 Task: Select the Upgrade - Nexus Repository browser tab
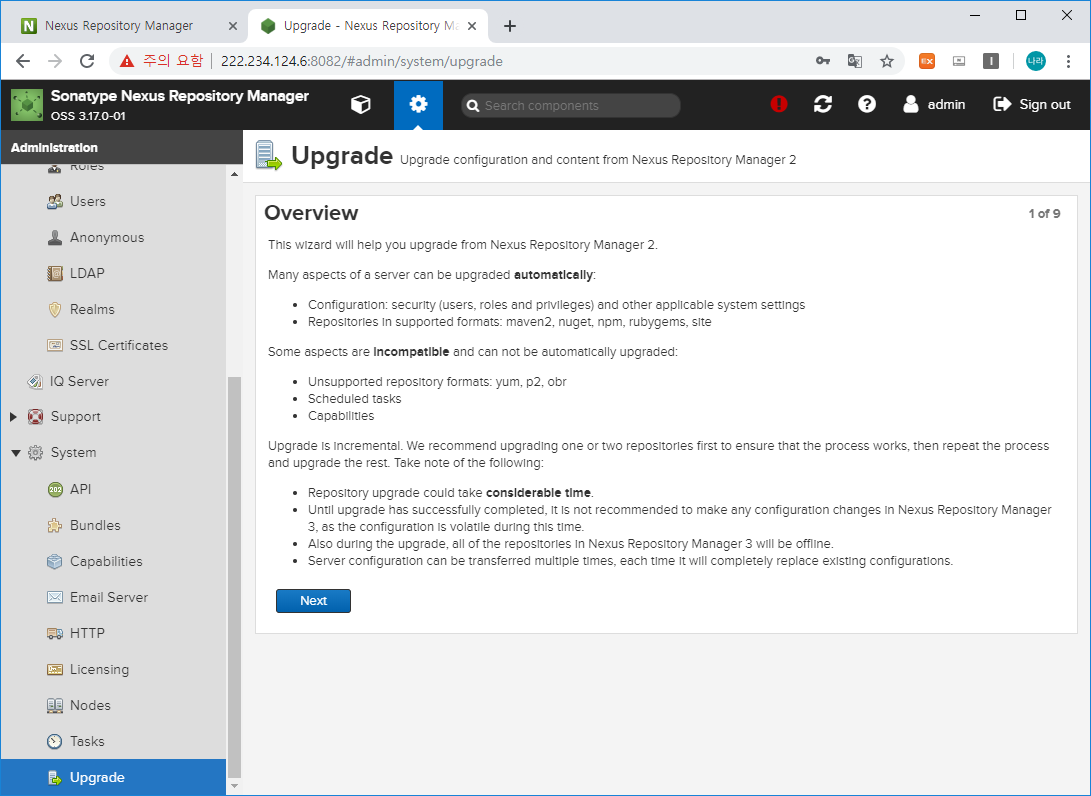click(369, 26)
